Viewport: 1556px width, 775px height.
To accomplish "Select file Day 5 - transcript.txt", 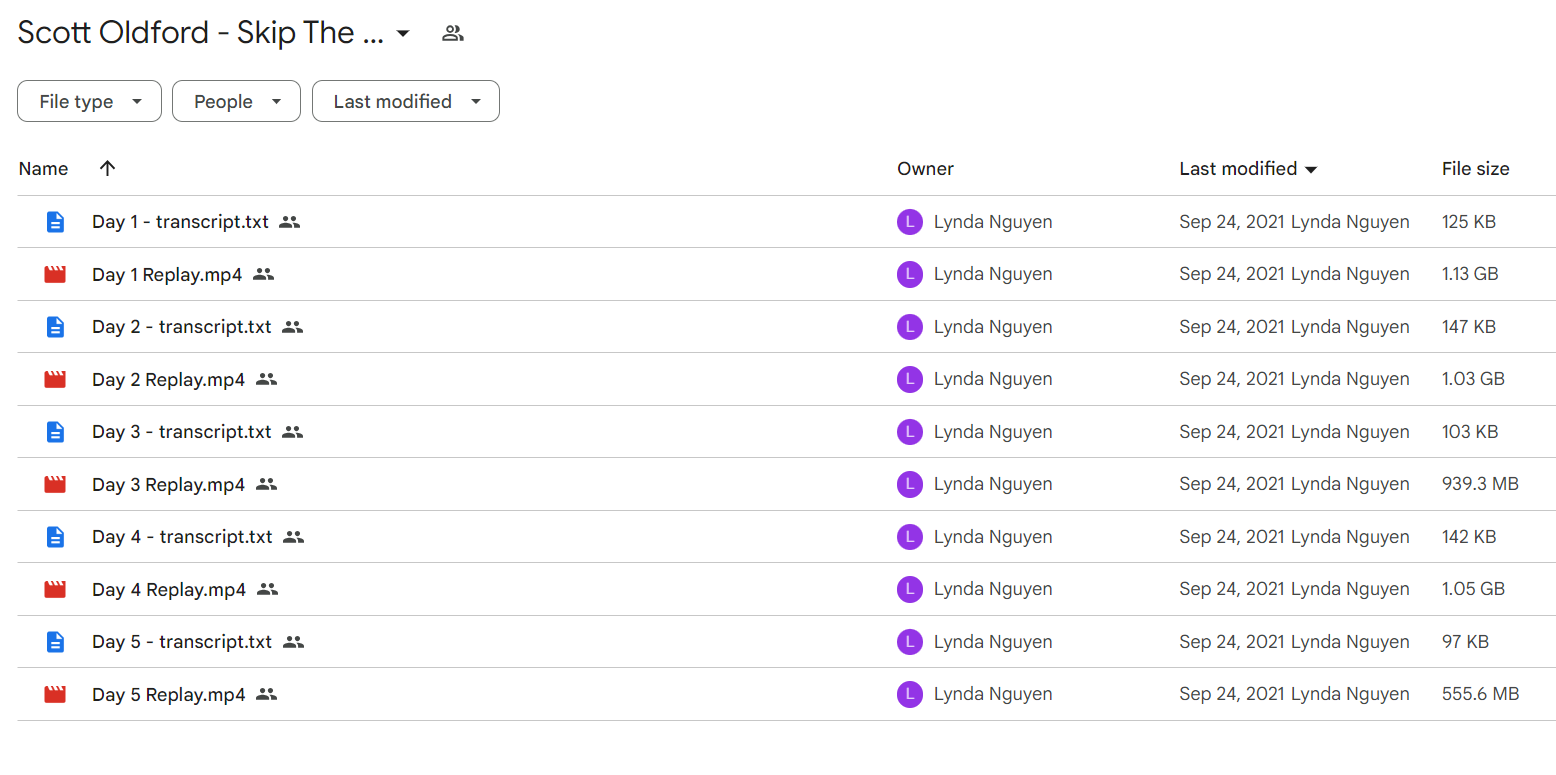I will (182, 642).
